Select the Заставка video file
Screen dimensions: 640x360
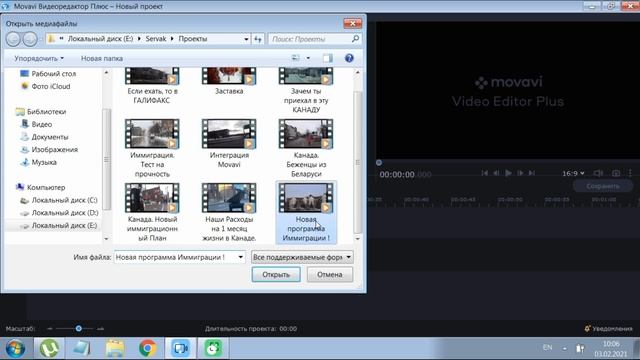[x=229, y=82]
